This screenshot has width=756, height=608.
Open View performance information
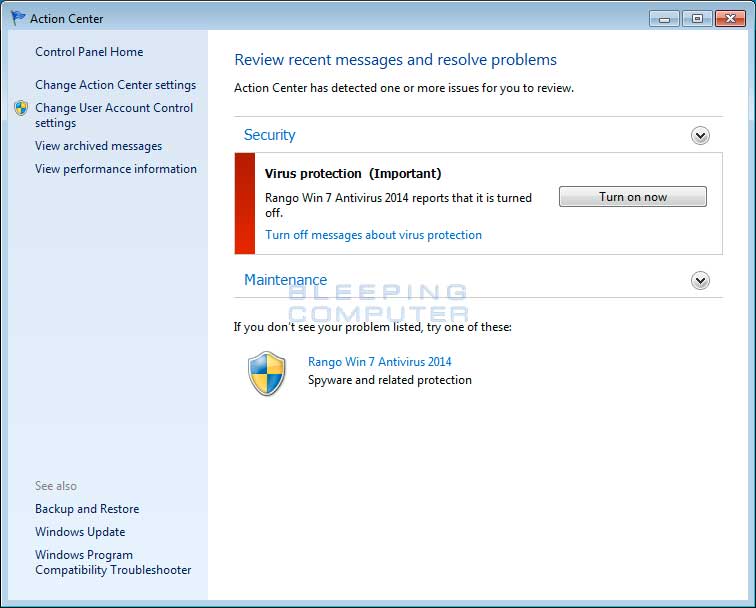coord(116,169)
